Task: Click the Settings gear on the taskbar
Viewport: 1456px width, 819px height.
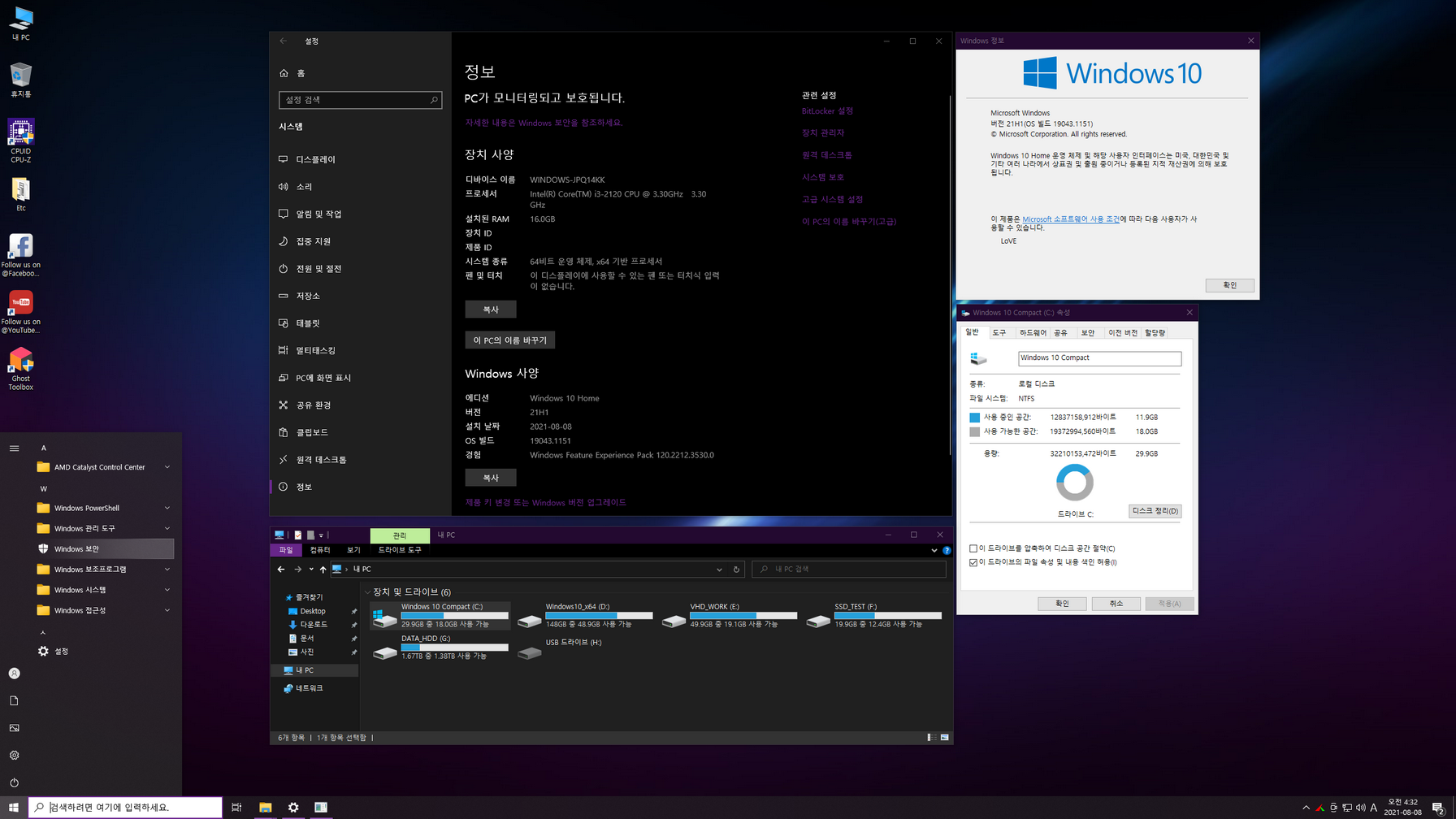Action: pos(293,807)
